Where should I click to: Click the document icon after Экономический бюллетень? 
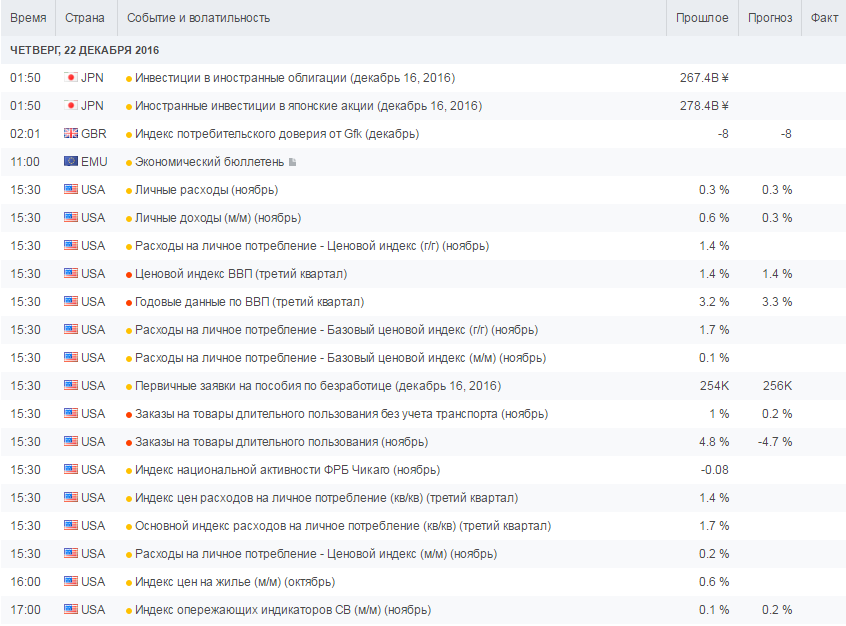point(292,162)
